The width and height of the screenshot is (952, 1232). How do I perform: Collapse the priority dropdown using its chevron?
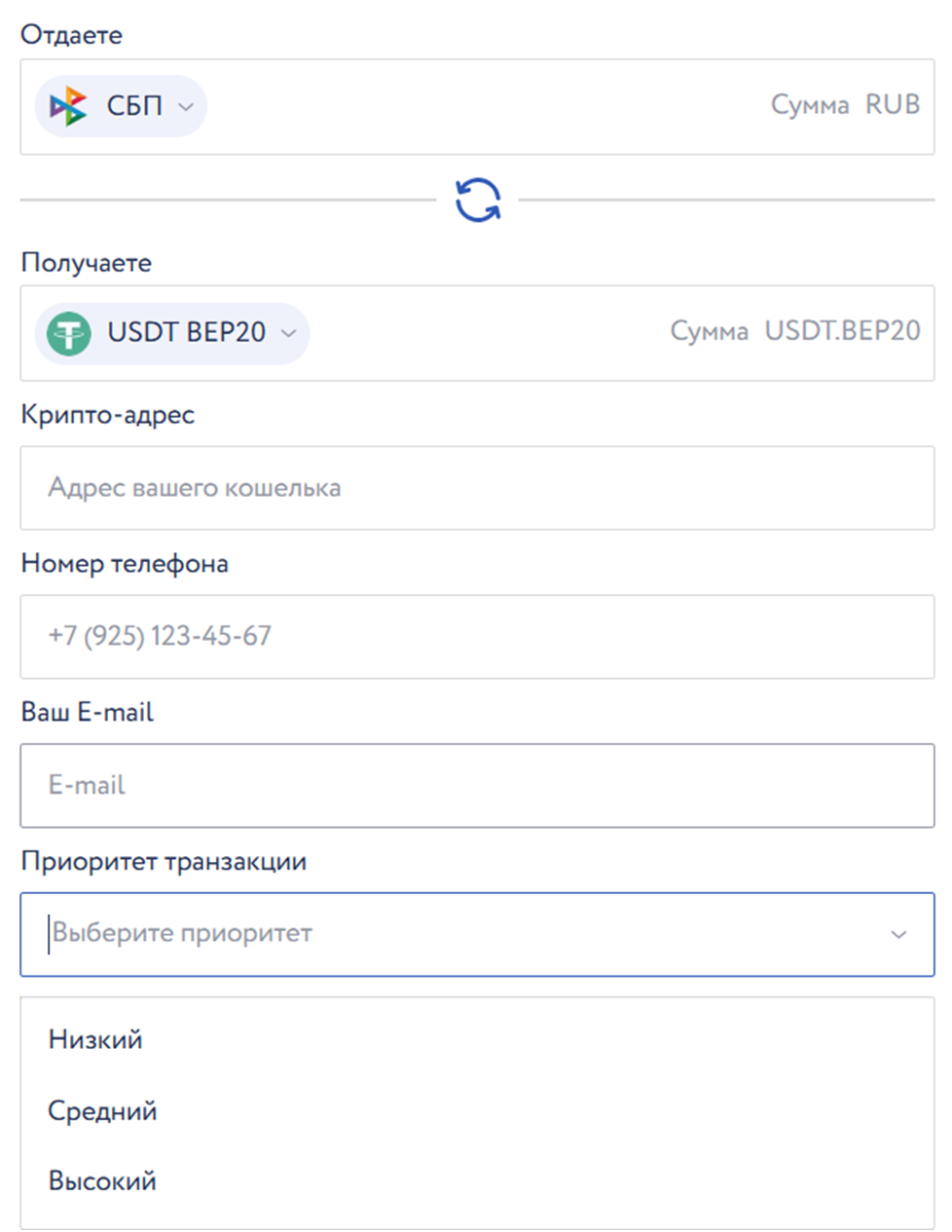coord(898,934)
